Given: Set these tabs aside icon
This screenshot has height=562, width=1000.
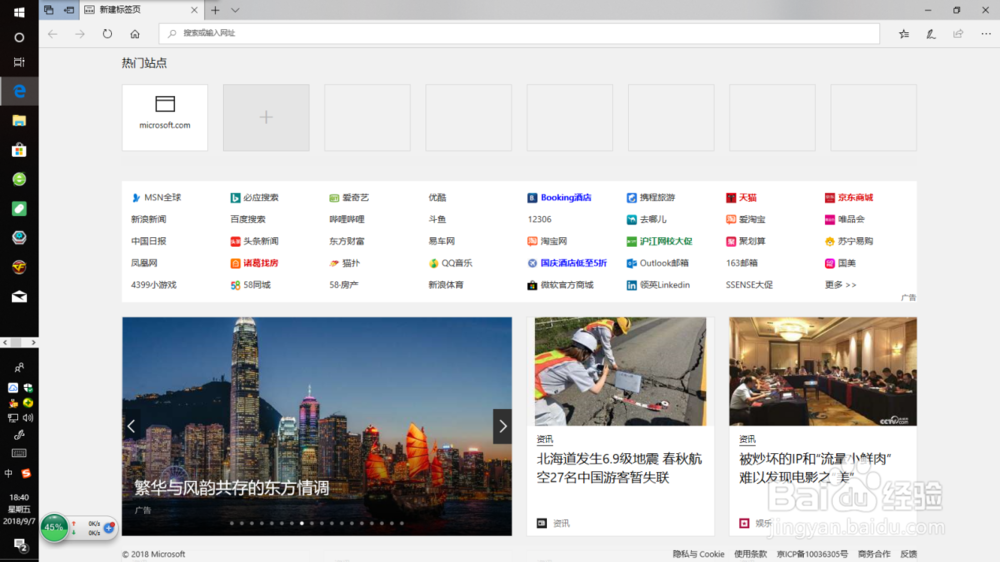Looking at the screenshot, I should 69,10.
